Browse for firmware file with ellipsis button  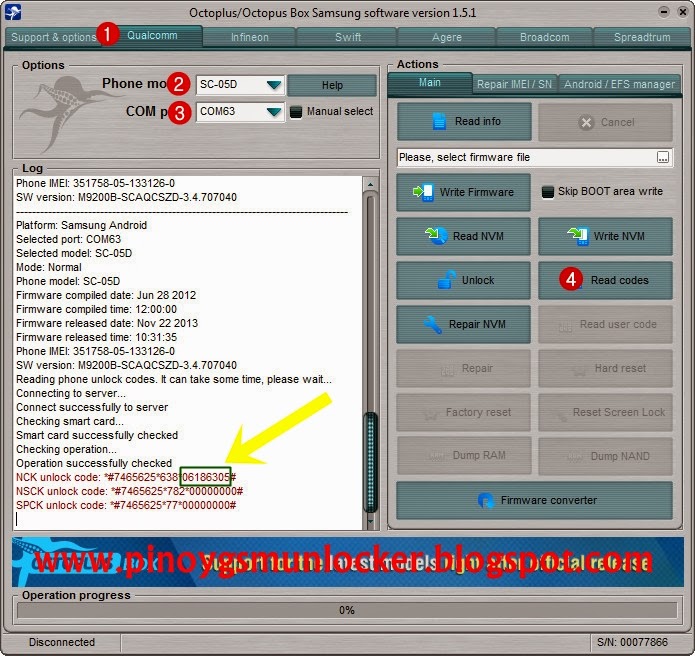[x=663, y=157]
